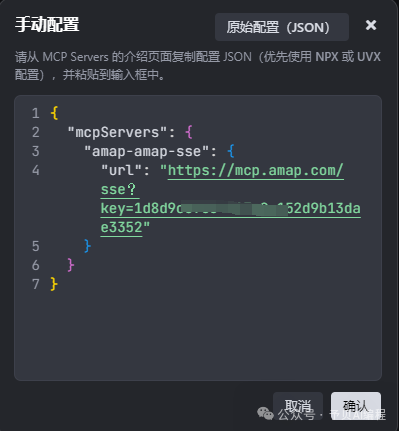The height and width of the screenshot is (431, 399).
Task: Click the WeChat icon in the watermark
Action: click(x=265, y=414)
